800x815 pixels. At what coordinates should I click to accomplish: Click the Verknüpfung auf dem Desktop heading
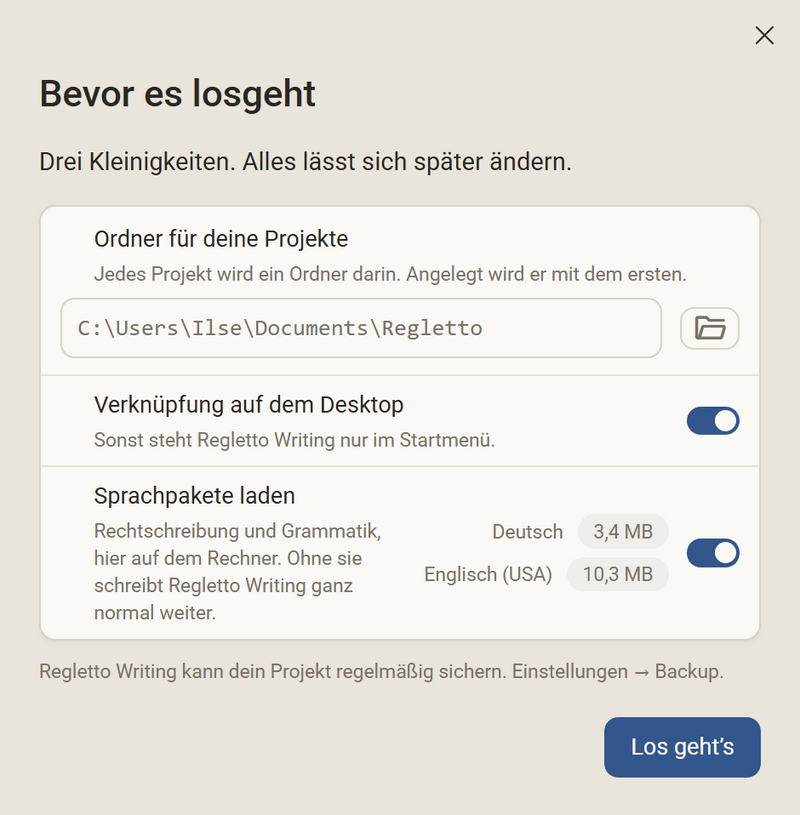click(x=248, y=404)
